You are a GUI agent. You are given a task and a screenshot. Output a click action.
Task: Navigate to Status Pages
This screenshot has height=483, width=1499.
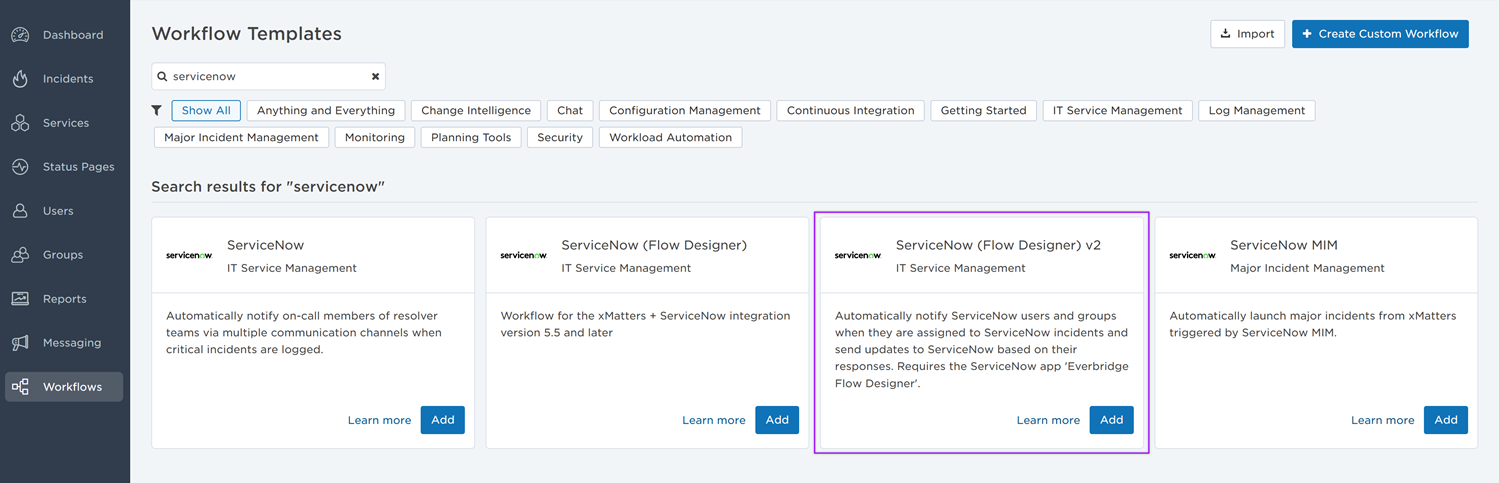tap(79, 167)
